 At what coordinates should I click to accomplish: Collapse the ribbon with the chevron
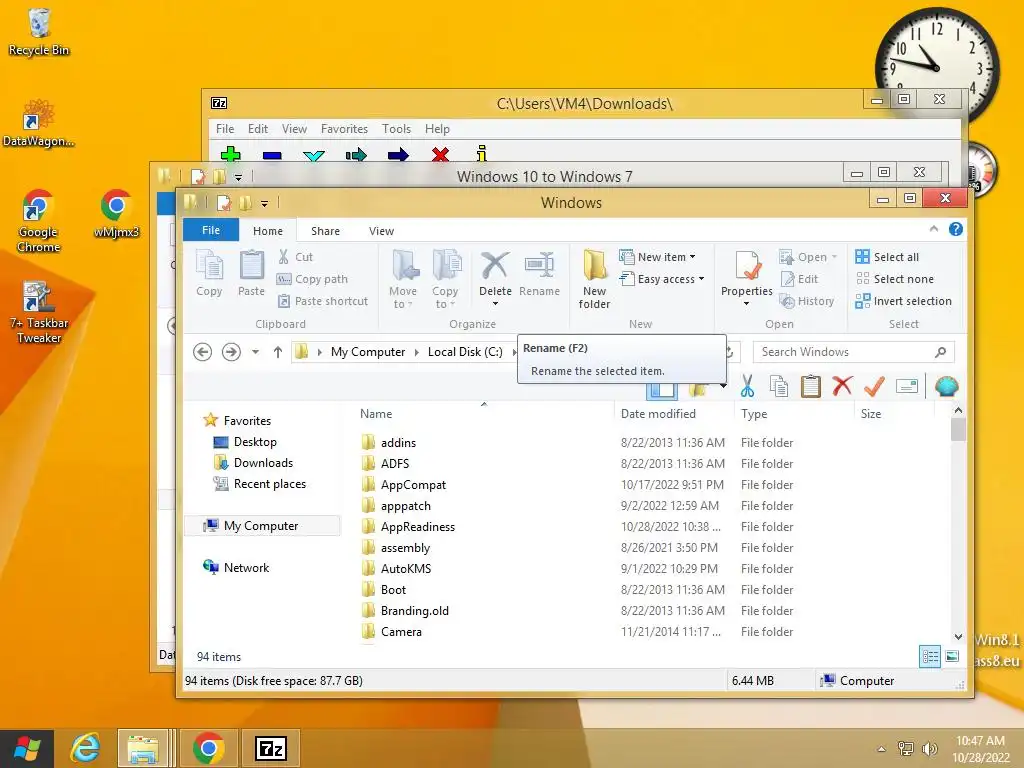pyautogui.click(x=934, y=229)
